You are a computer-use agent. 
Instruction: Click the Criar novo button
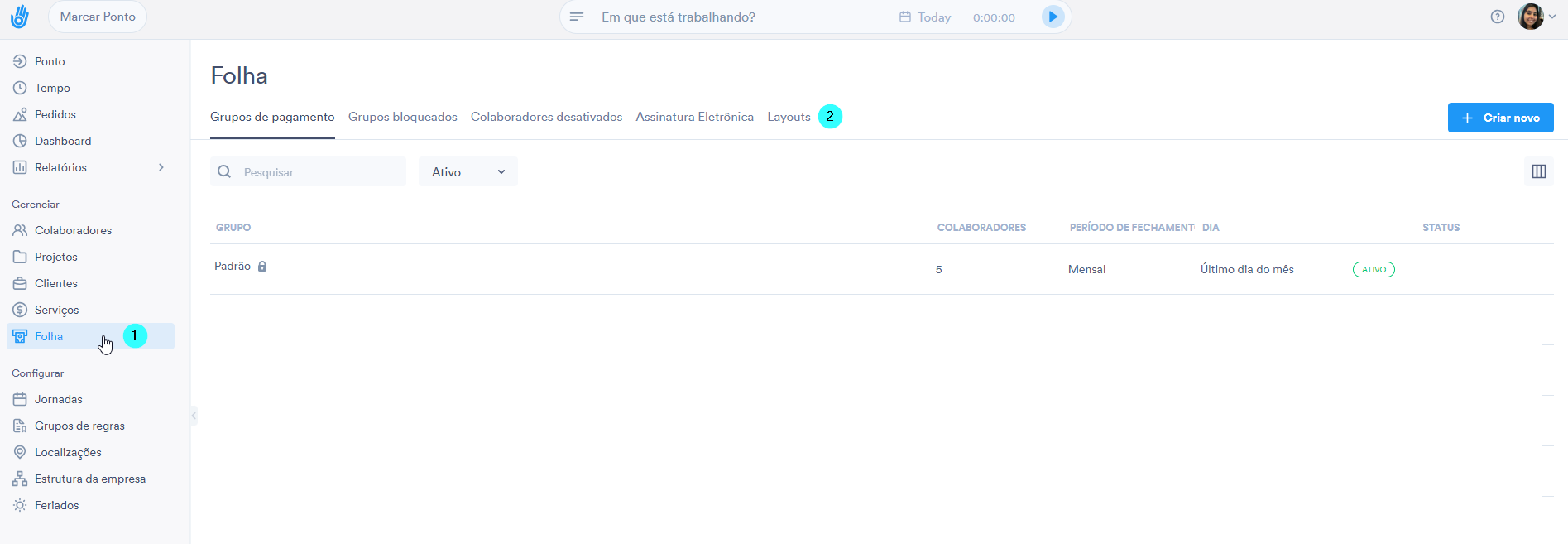tap(1499, 118)
